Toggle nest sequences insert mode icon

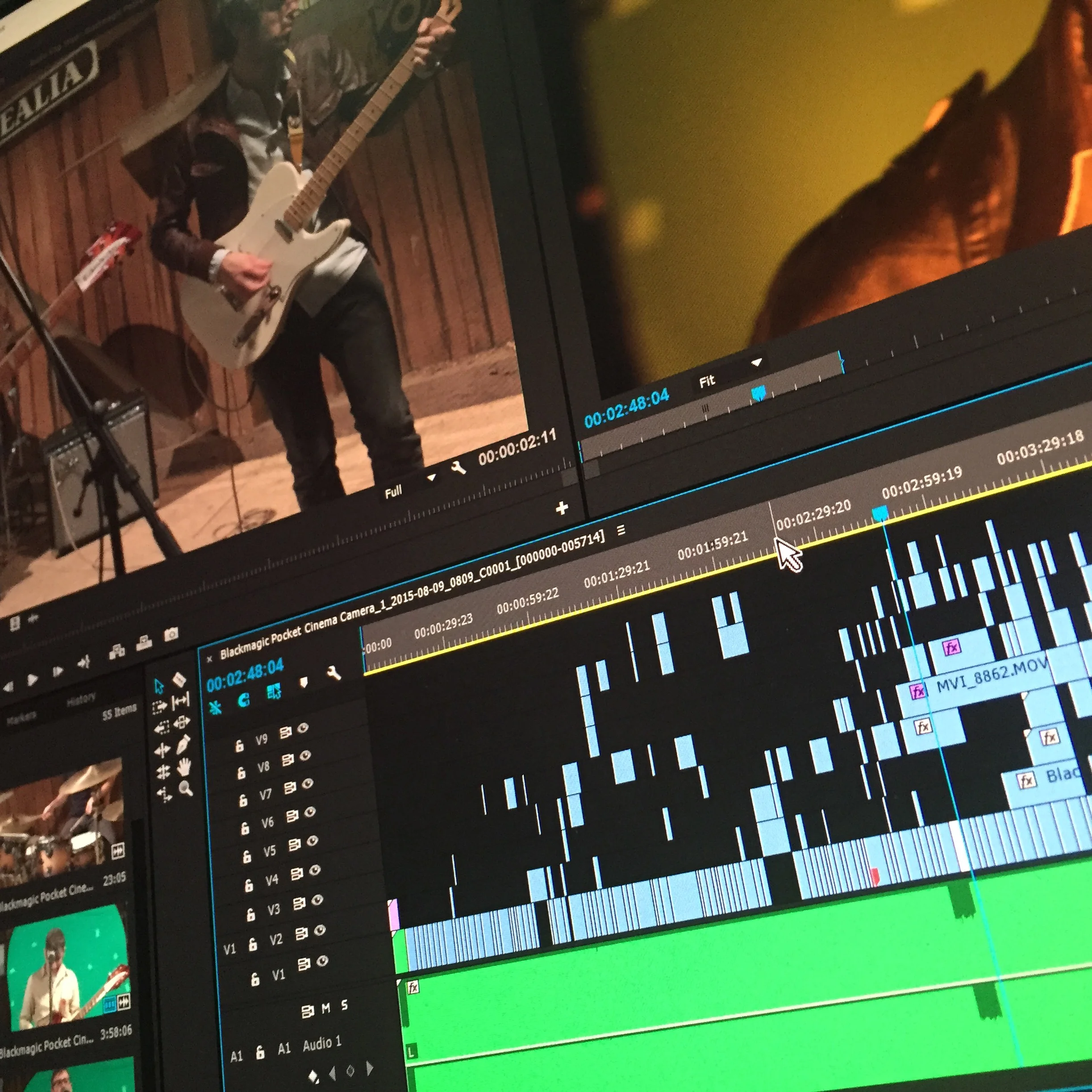pyautogui.click(x=215, y=708)
